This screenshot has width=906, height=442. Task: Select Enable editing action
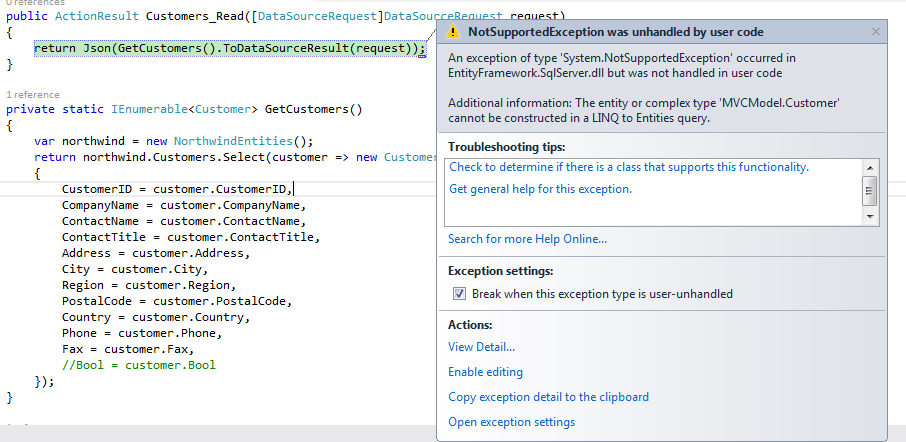(x=485, y=372)
